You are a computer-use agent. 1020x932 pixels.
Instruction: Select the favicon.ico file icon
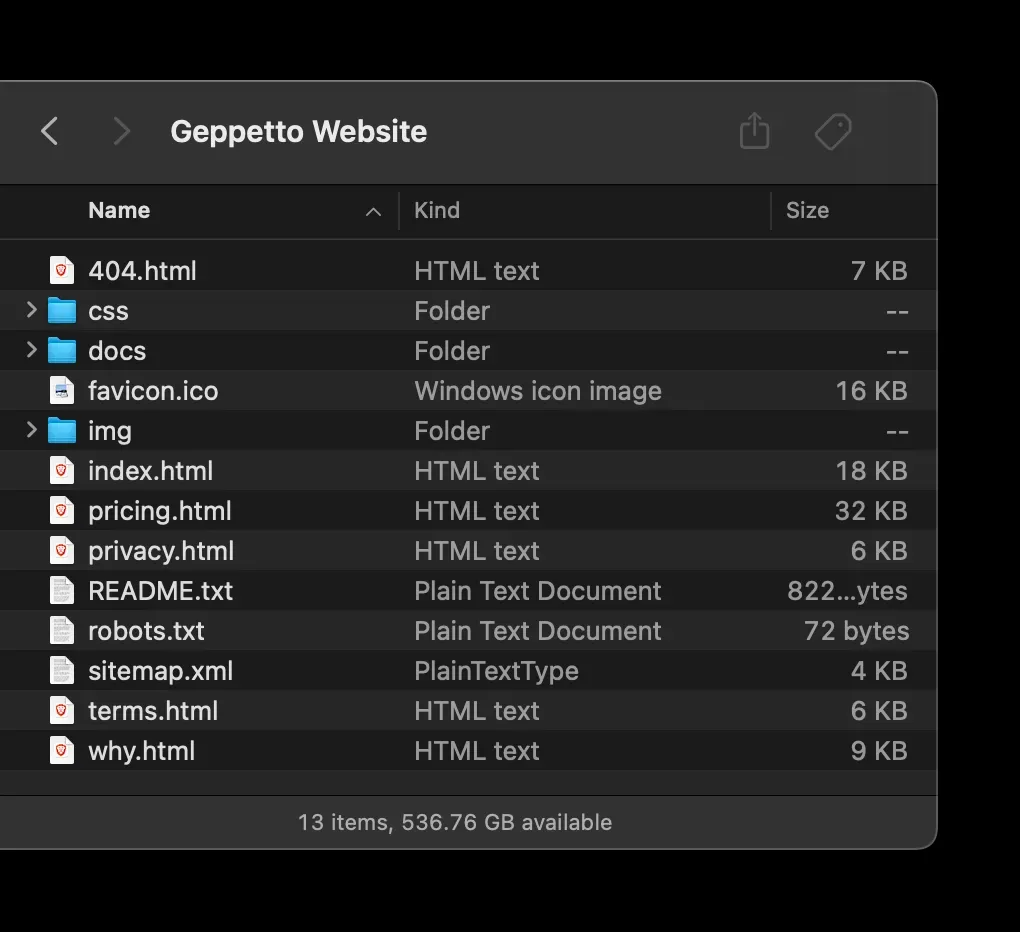pyautogui.click(x=62, y=390)
